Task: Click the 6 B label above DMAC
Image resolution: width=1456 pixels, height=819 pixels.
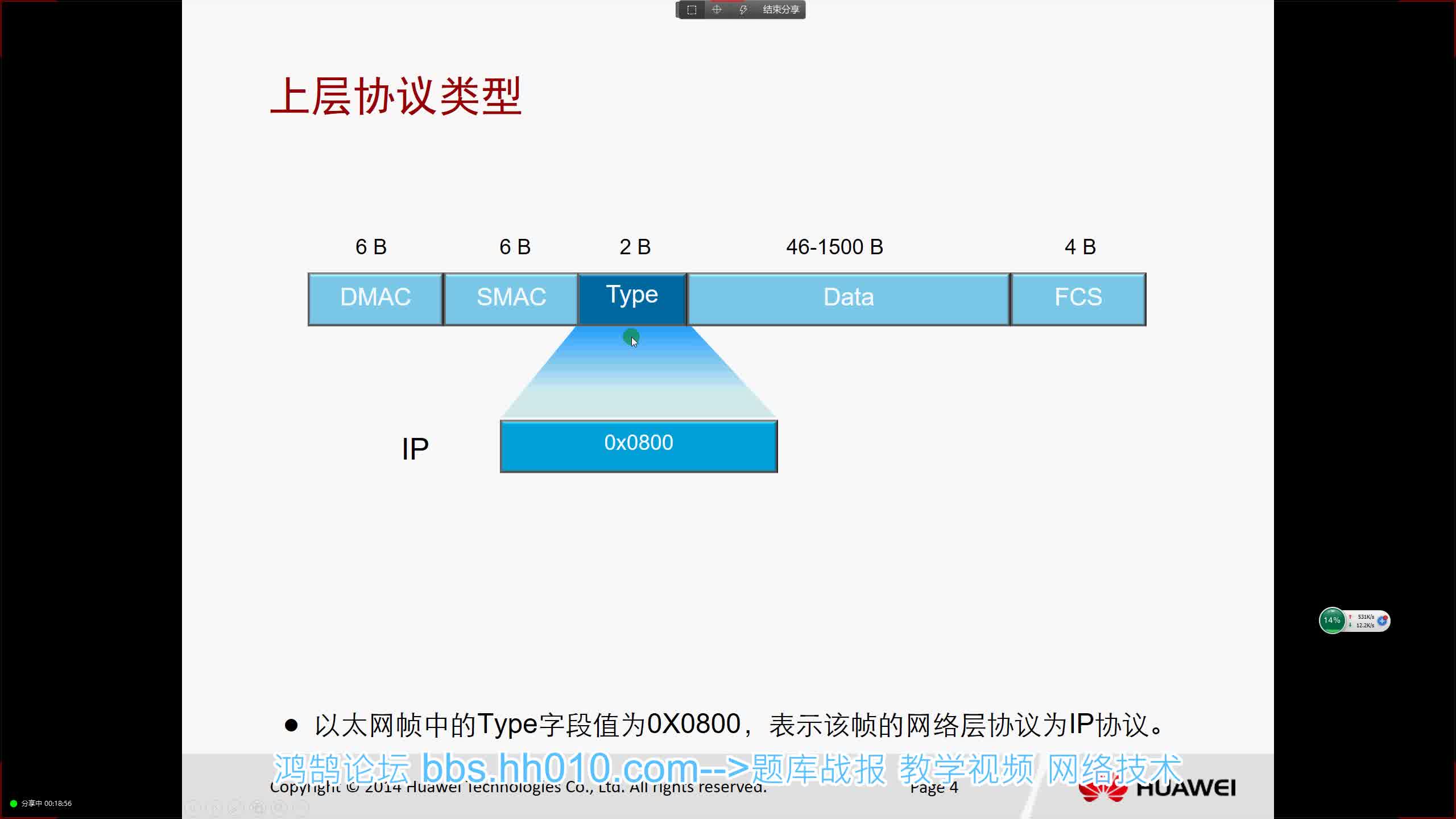Action: point(371,247)
